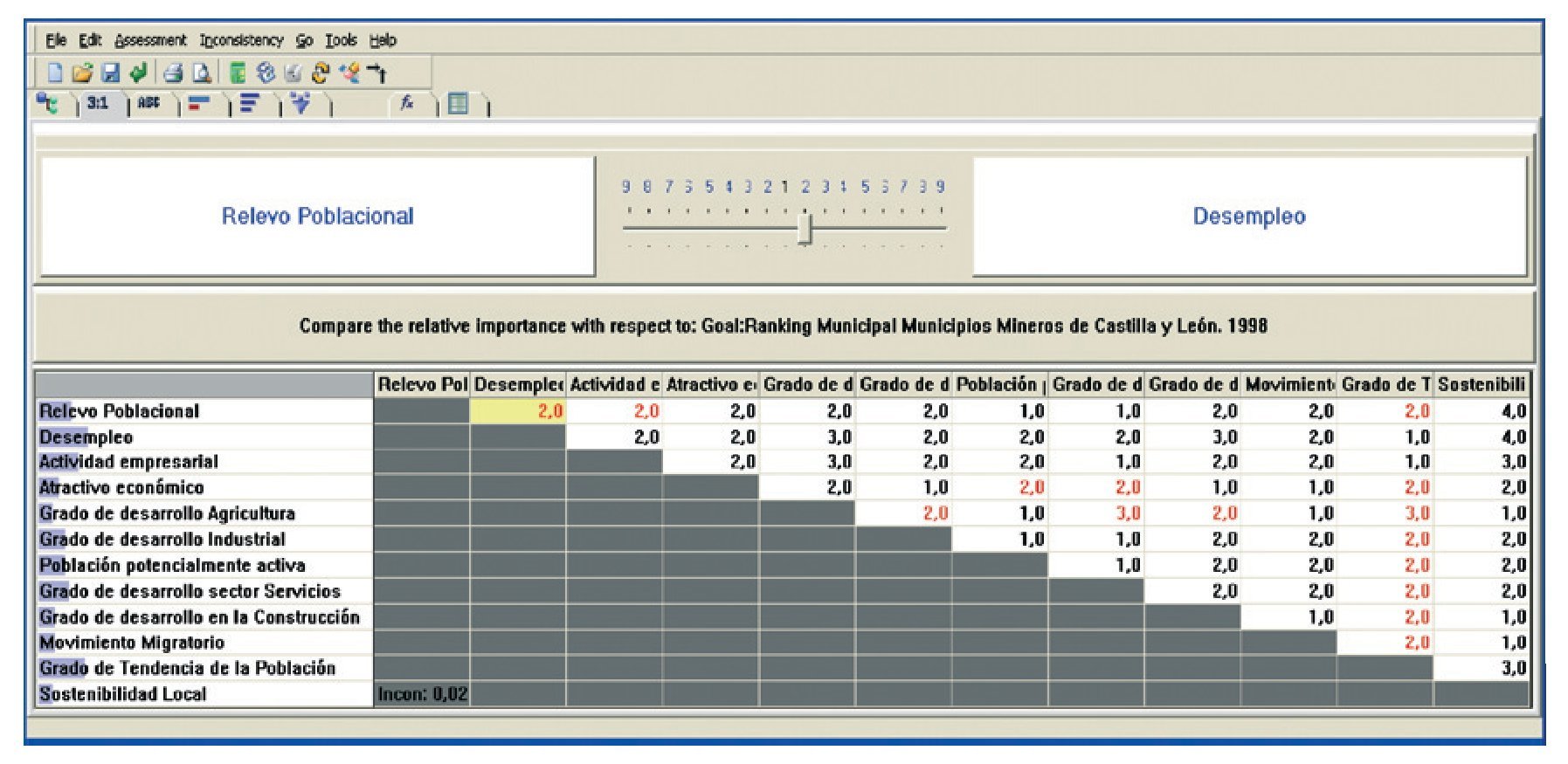This screenshot has height=764, width=1568.
Task: Click the Relevo Poblacional comparison box
Action: pyautogui.click(x=317, y=217)
